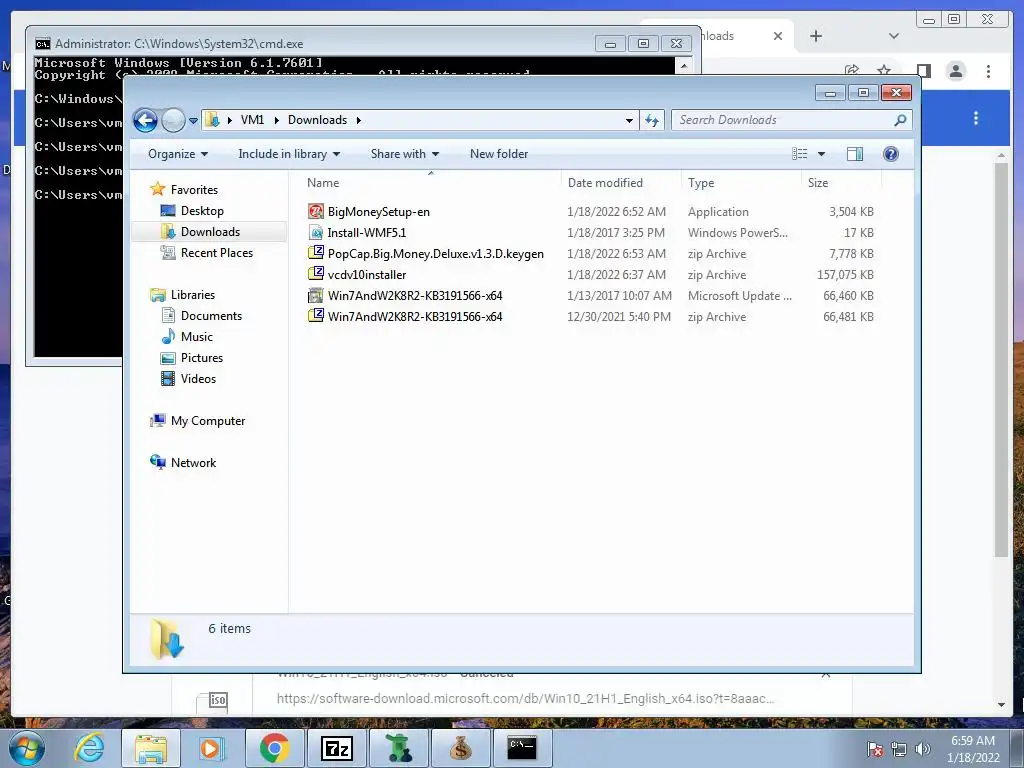Change the view with the view icon
Viewport: 1024px width, 768px height.
tap(800, 154)
